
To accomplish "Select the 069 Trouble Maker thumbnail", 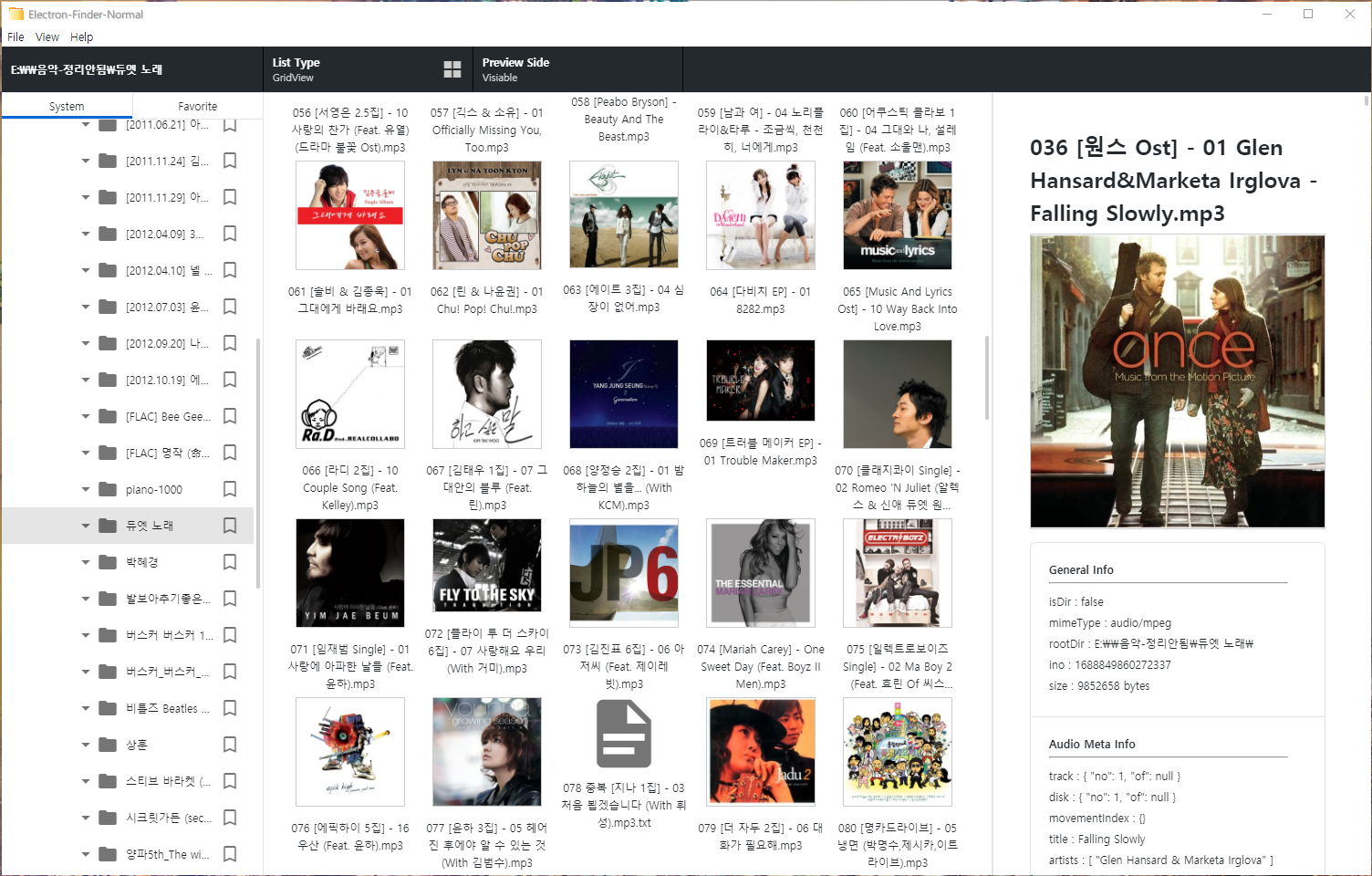I will [x=761, y=381].
